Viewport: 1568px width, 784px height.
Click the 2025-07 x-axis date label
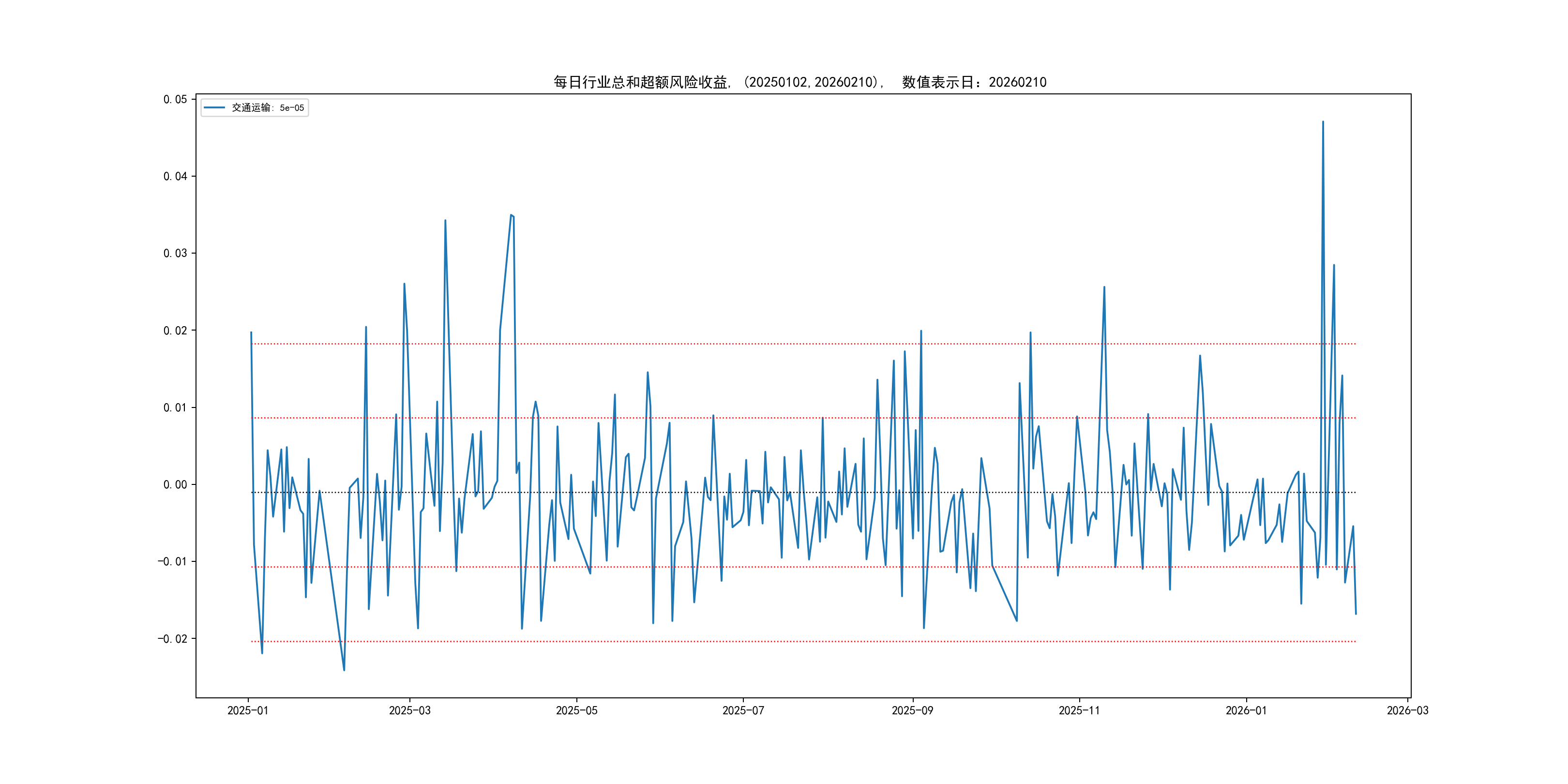click(742, 710)
